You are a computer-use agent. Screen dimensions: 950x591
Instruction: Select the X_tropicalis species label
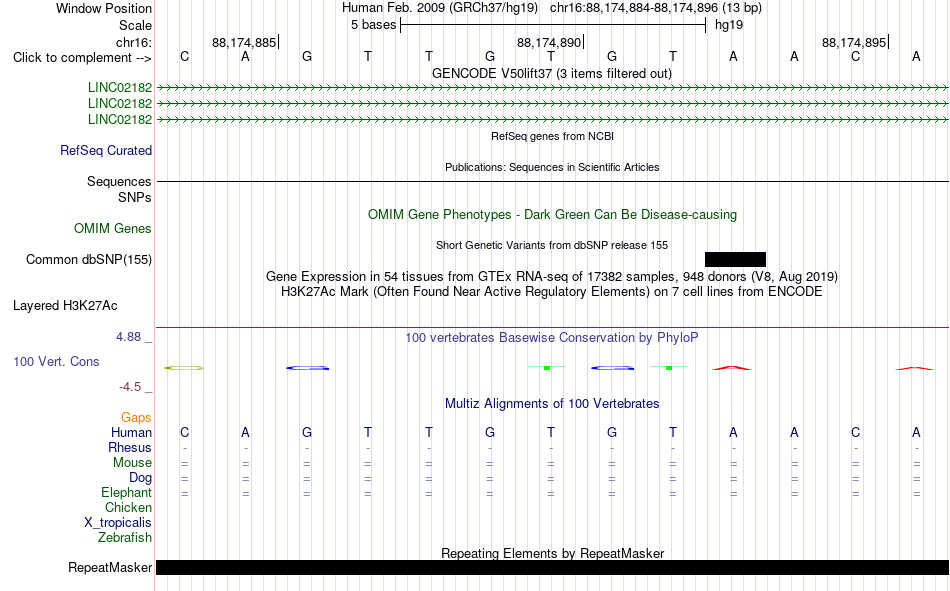tap(118, 523)
